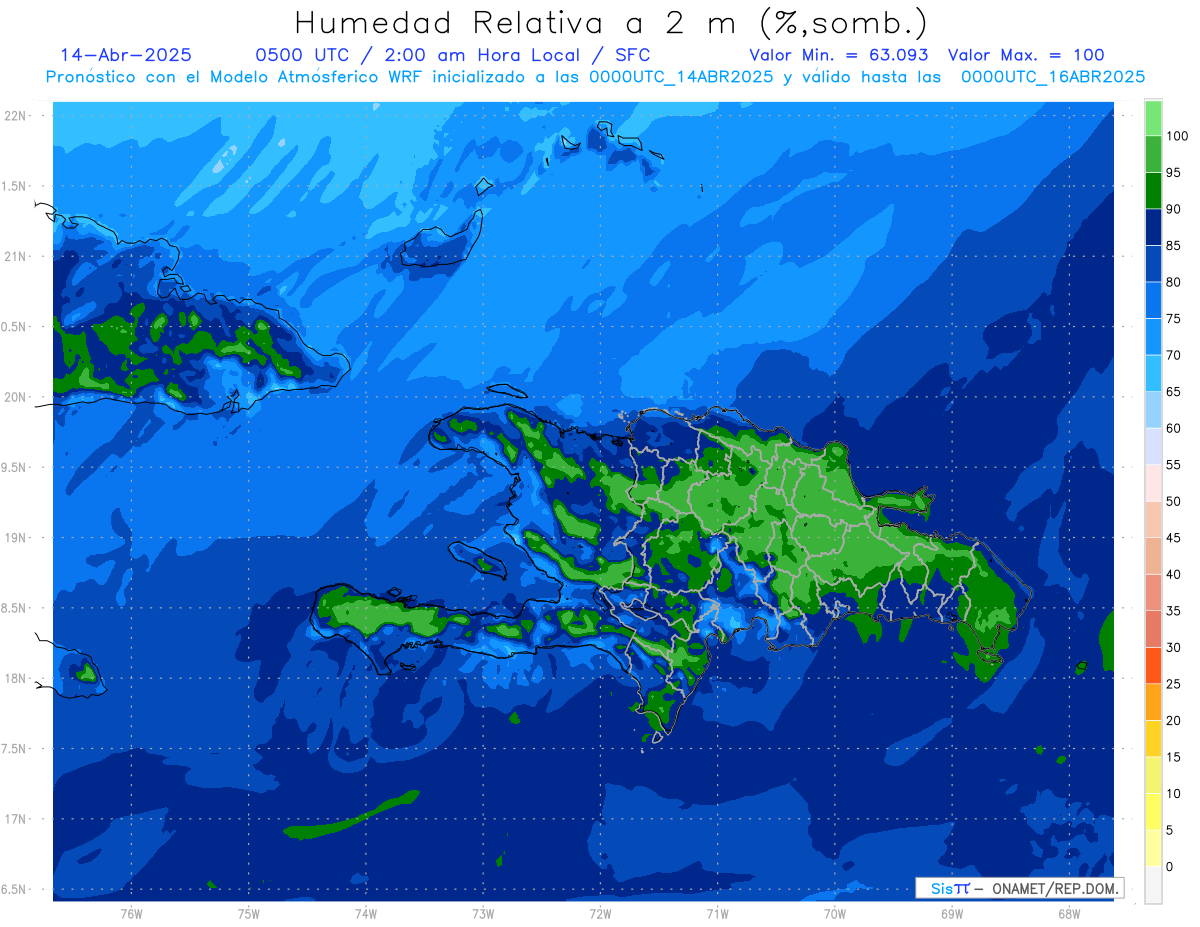Click the "30" value on the color legend
This screenshot has height=927, width=1200.
click(x=1173, y=647)
